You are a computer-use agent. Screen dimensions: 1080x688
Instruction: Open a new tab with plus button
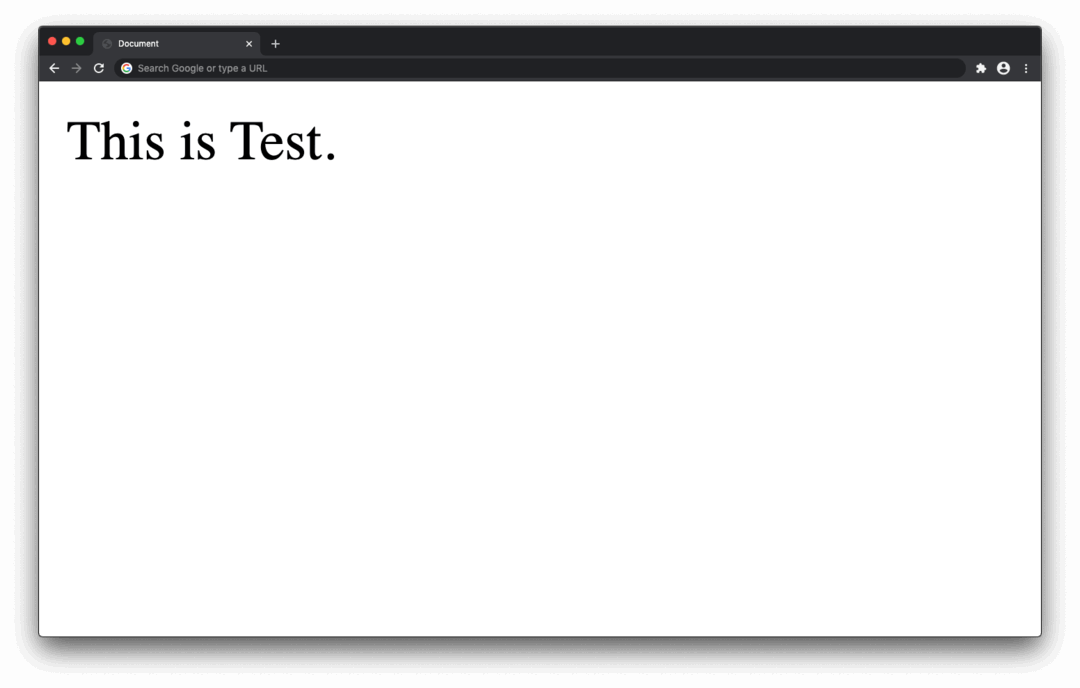276,43
